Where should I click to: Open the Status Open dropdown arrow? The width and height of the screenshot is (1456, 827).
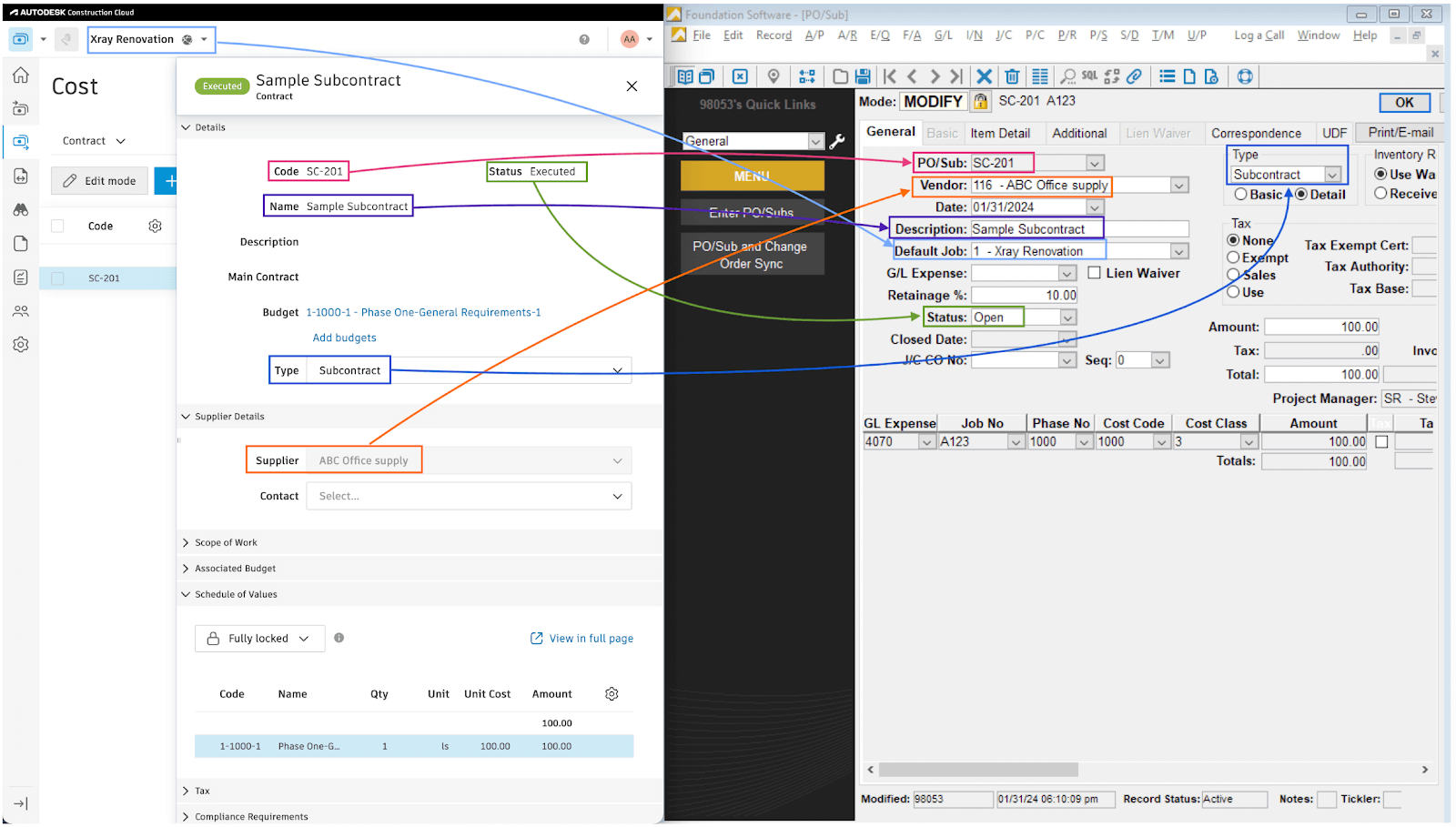tap(1068, 318)
